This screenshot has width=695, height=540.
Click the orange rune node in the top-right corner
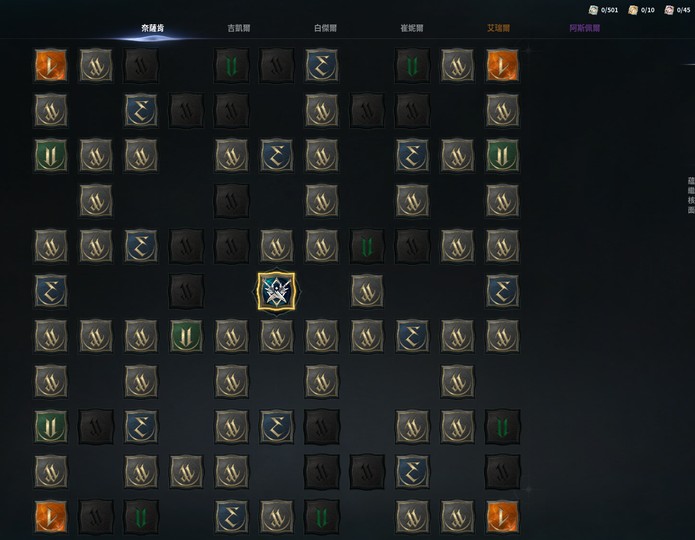(502, 66)
